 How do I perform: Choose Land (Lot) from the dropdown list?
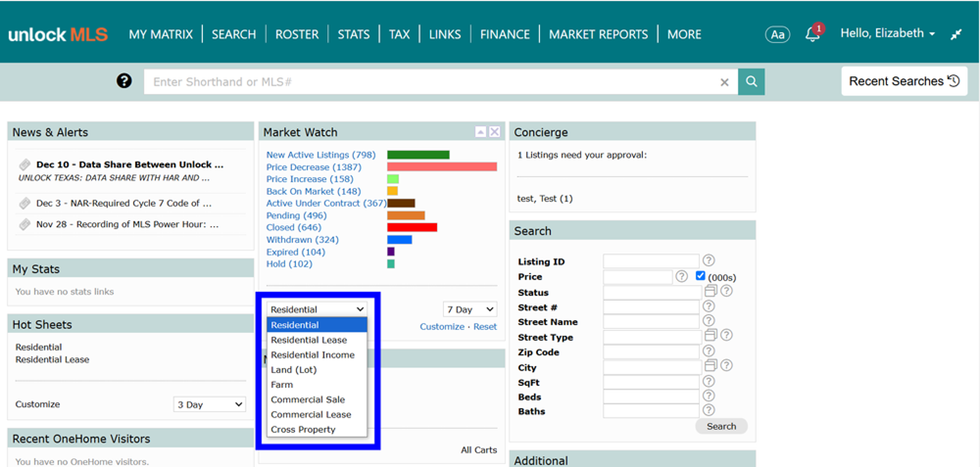click(317, 370)
